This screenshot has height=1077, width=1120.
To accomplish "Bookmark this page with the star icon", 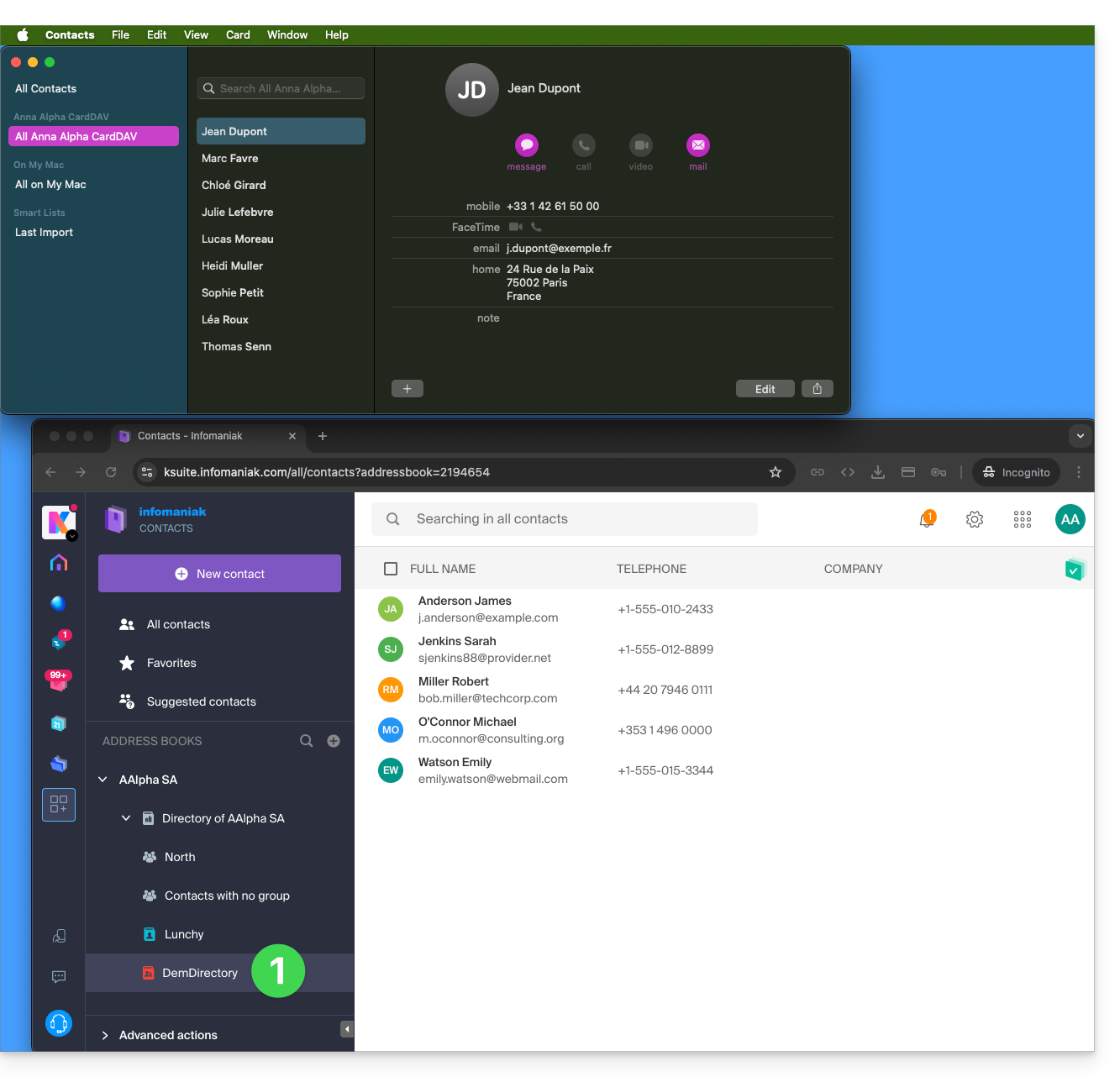I will [776, 472].
